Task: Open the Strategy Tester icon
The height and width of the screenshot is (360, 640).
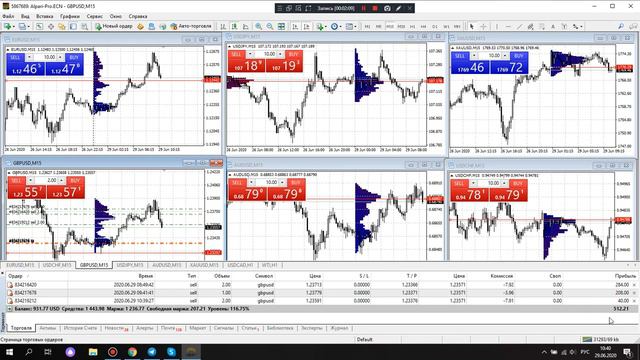Action: (x=84, y=27)
